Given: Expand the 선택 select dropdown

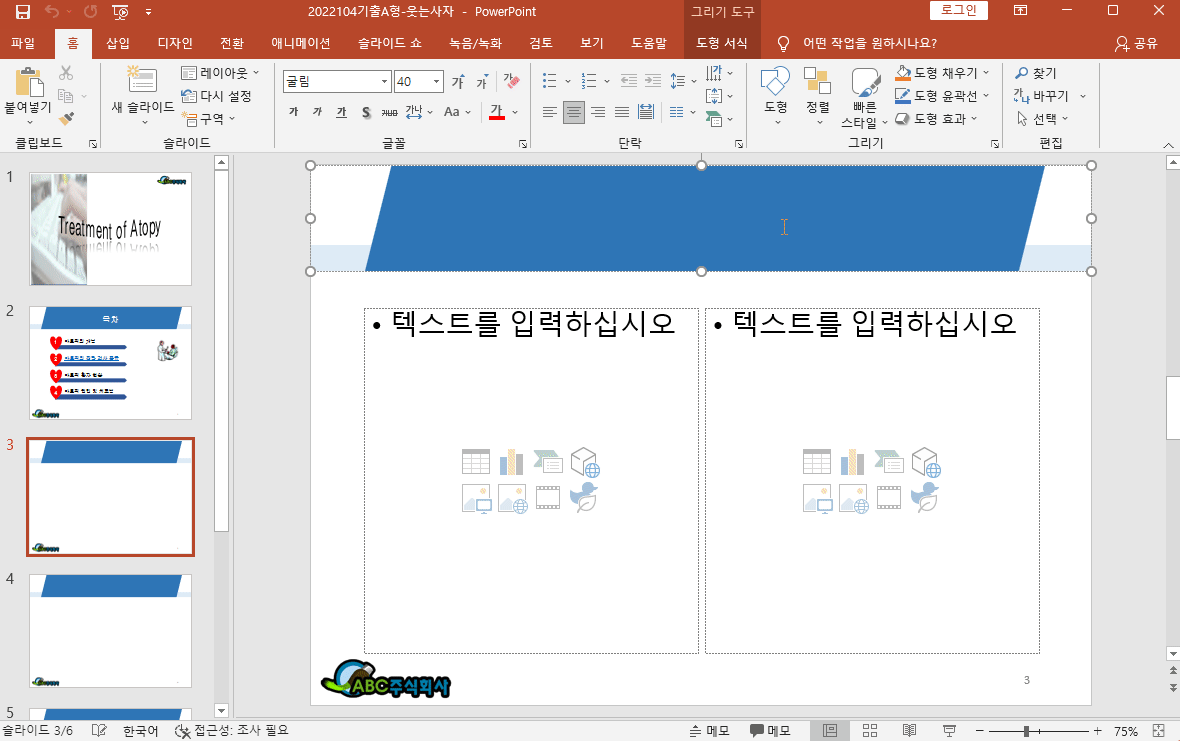Looking at the screenshot, I should [x=1042, y=119].
